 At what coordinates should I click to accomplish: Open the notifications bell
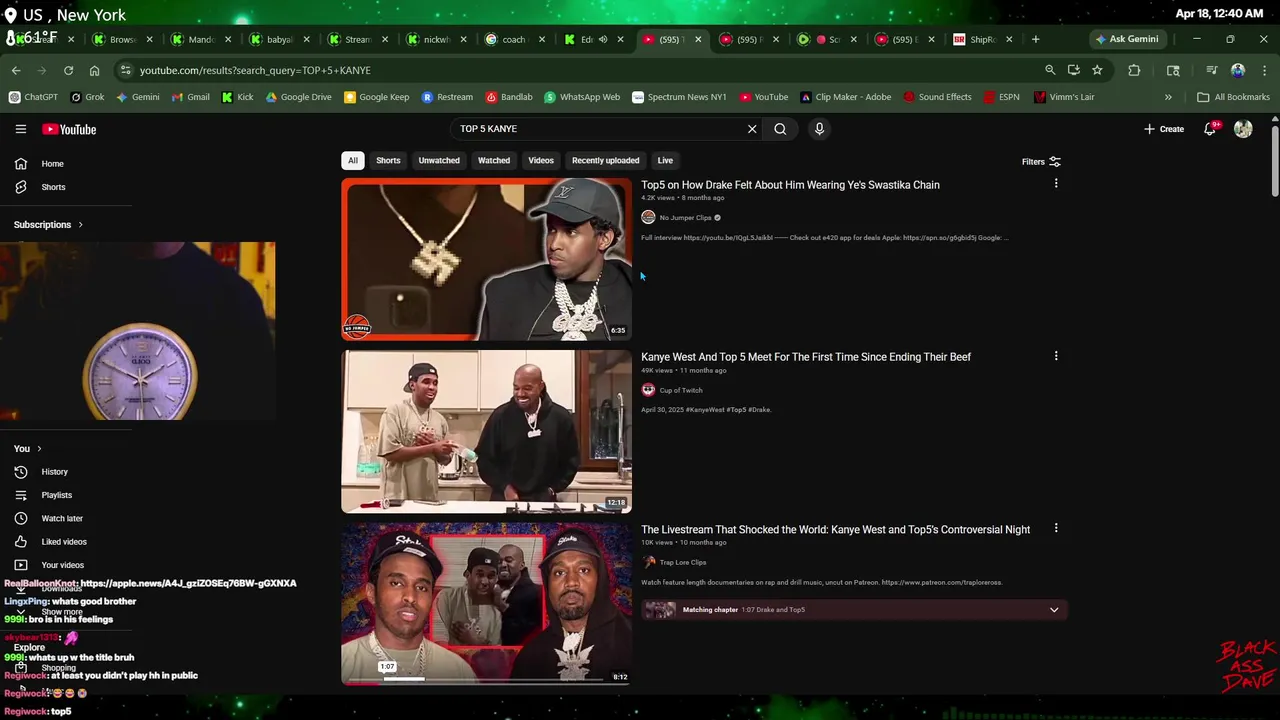[x=1210, y=129]
